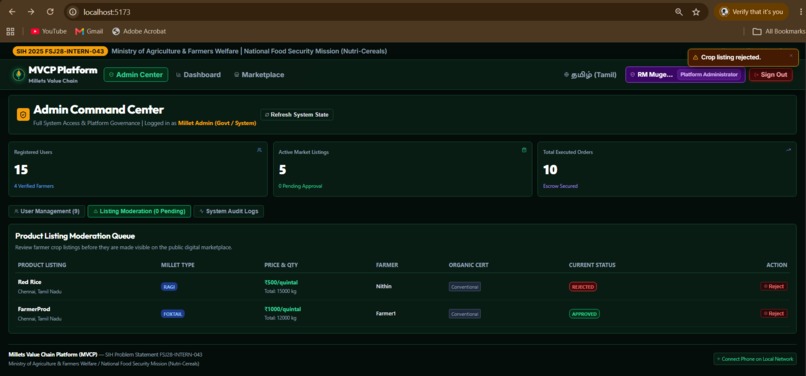Click the 0 Pending Approval text
This screenshot has height=376, width=806.
coord(300,186)
